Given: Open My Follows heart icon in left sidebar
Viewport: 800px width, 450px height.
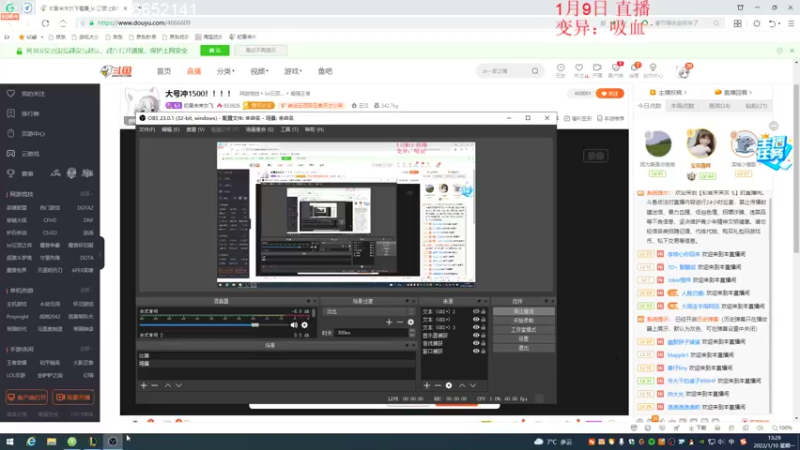Looking at the screenshot, I should tap(11, 93).
